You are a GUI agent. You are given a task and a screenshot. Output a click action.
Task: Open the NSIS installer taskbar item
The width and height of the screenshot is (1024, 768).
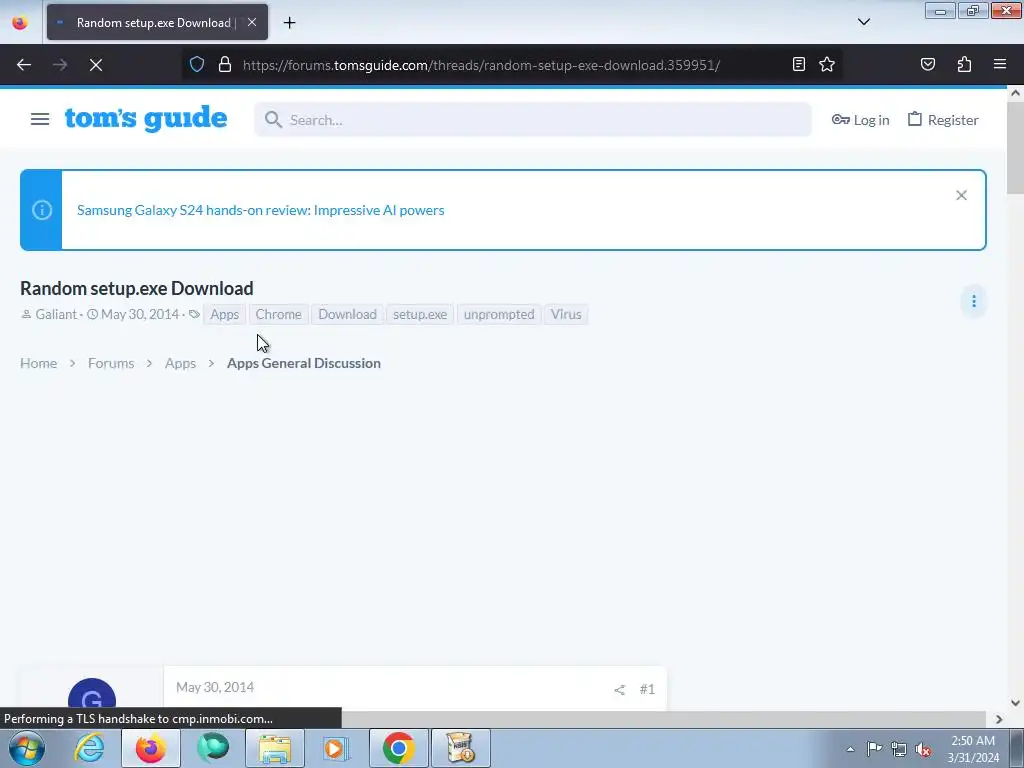coord(460,748)
